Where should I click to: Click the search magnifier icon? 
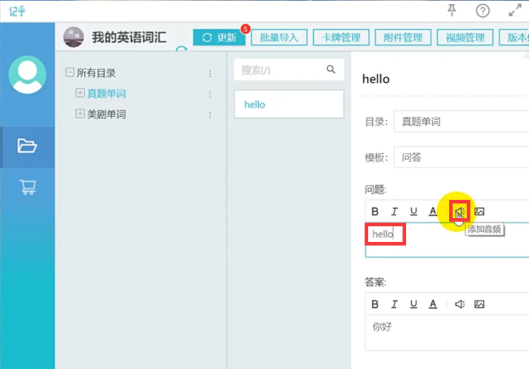click(x=331, y=70)
